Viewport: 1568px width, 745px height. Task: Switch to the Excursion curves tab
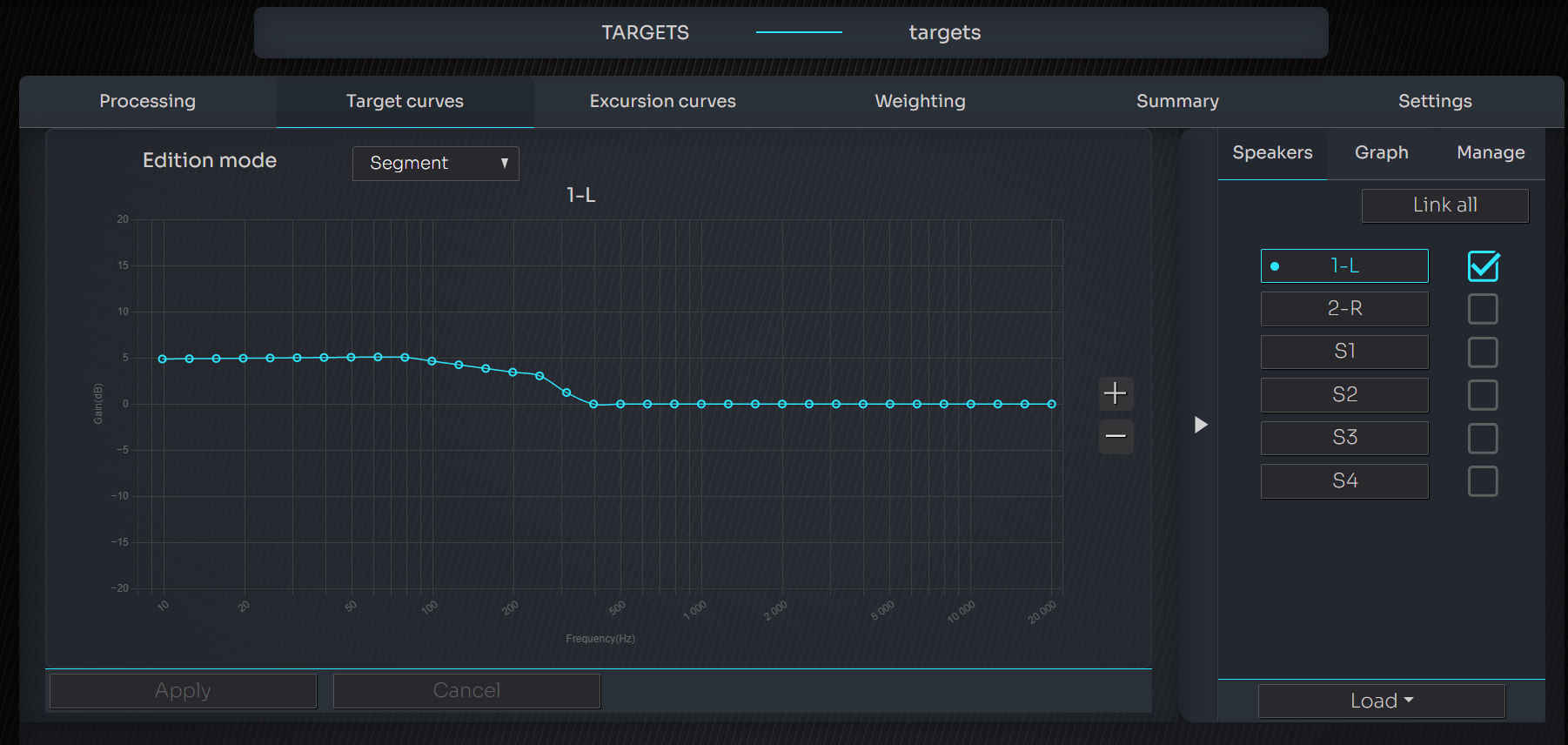(663, 101)
